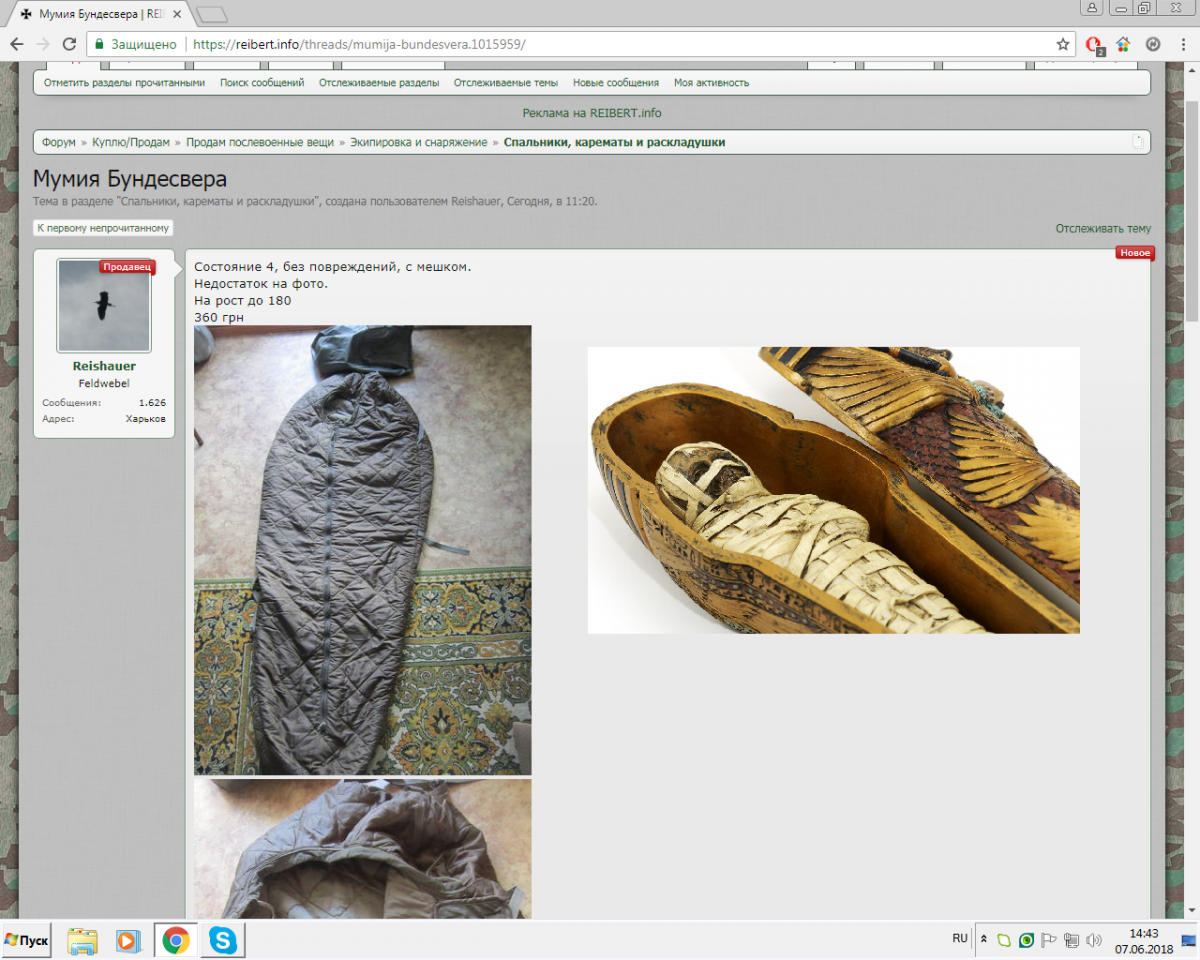Viewport: 1200px width, 960px height.
Task: Click the browser Forward arrow
Action: point(43,44)
